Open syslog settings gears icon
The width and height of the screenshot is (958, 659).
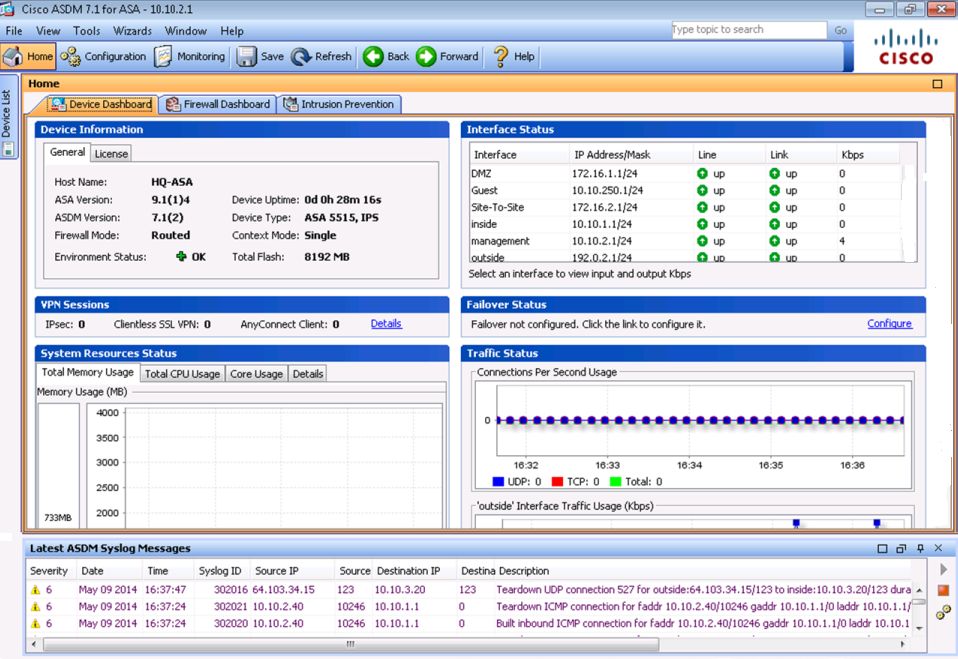(x=942, y=613)
